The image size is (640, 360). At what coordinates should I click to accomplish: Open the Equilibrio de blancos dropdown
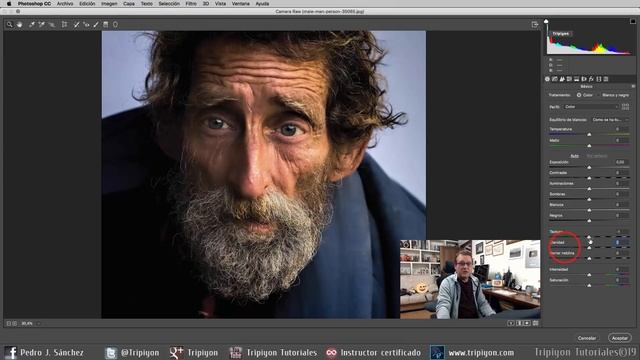click(x=610, y=120)
